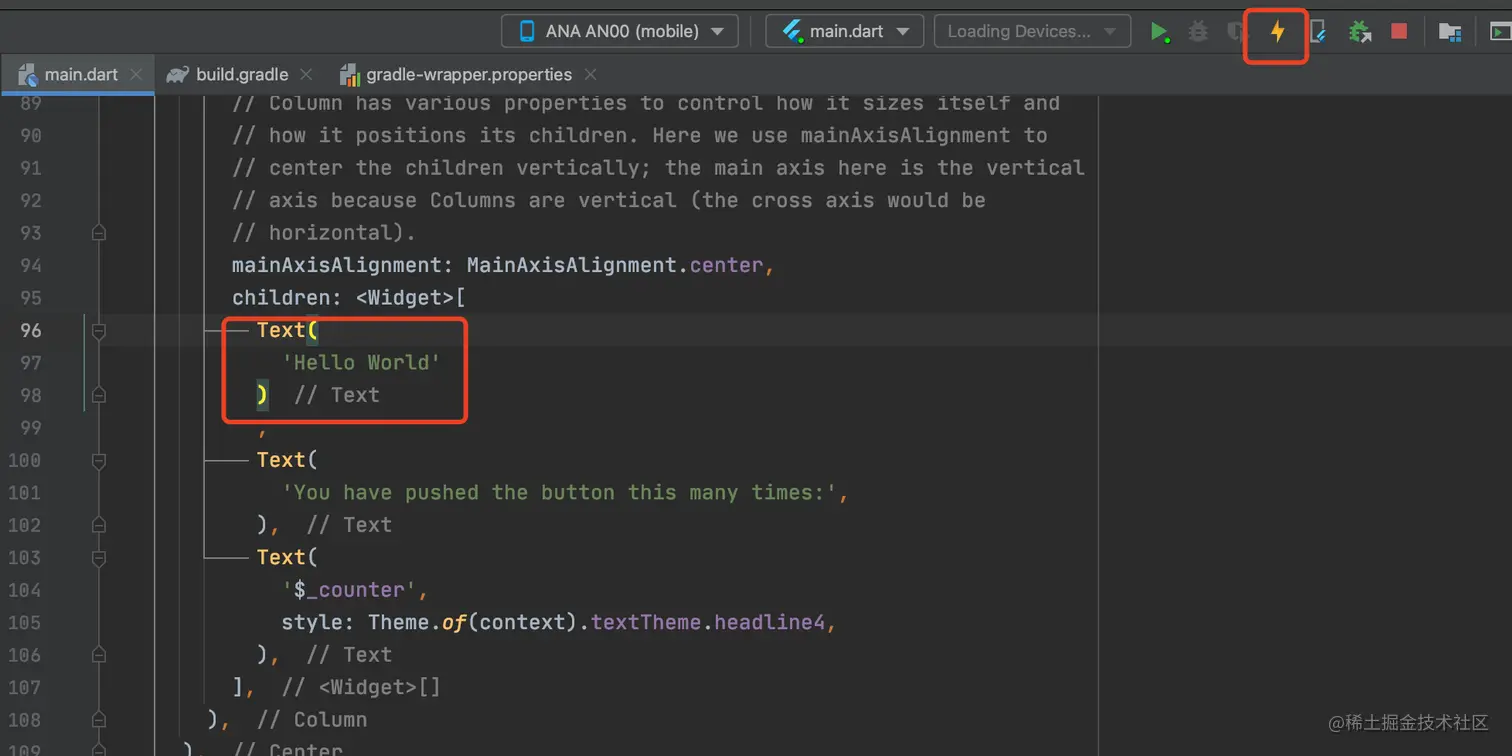Collapse the Text widget fold at line 96
1512x756 pixels.
[x=98, y=330]
